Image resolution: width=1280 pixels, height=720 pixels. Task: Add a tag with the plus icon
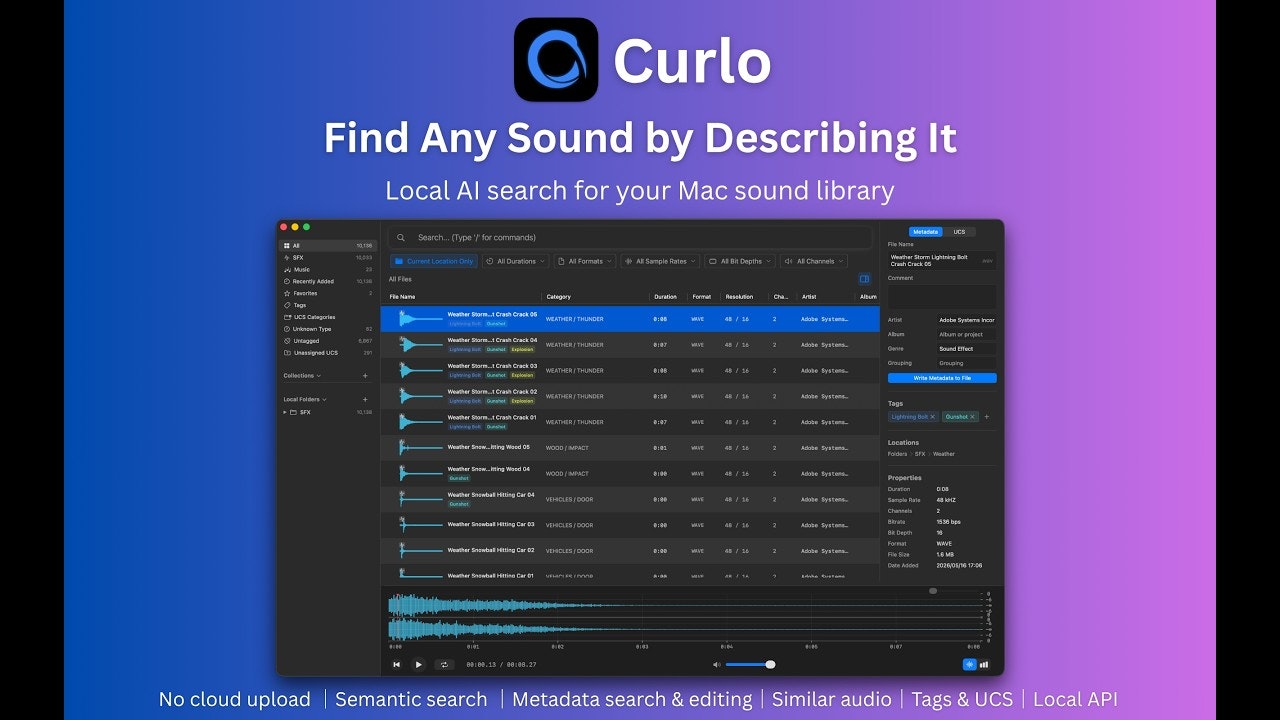coord(987,416)
